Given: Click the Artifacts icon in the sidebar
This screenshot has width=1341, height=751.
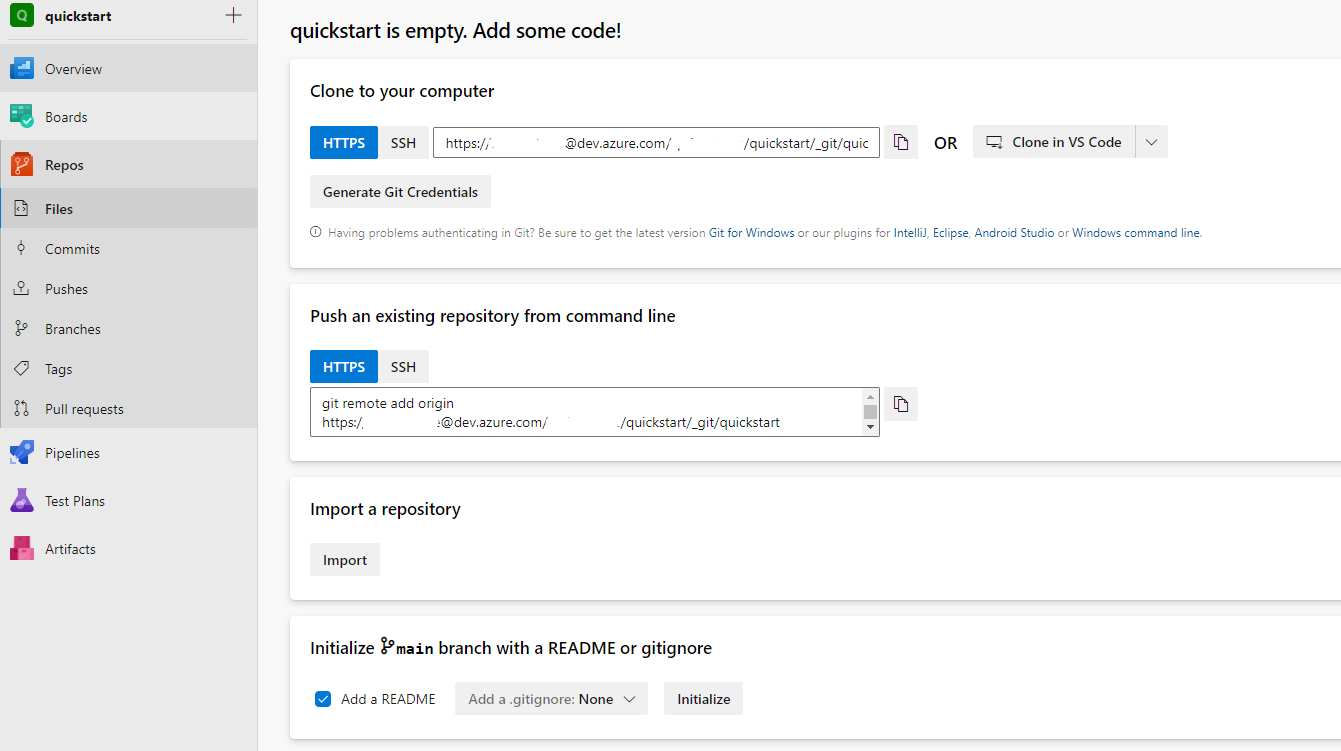Looking at the screenshot, I should 22,549.
